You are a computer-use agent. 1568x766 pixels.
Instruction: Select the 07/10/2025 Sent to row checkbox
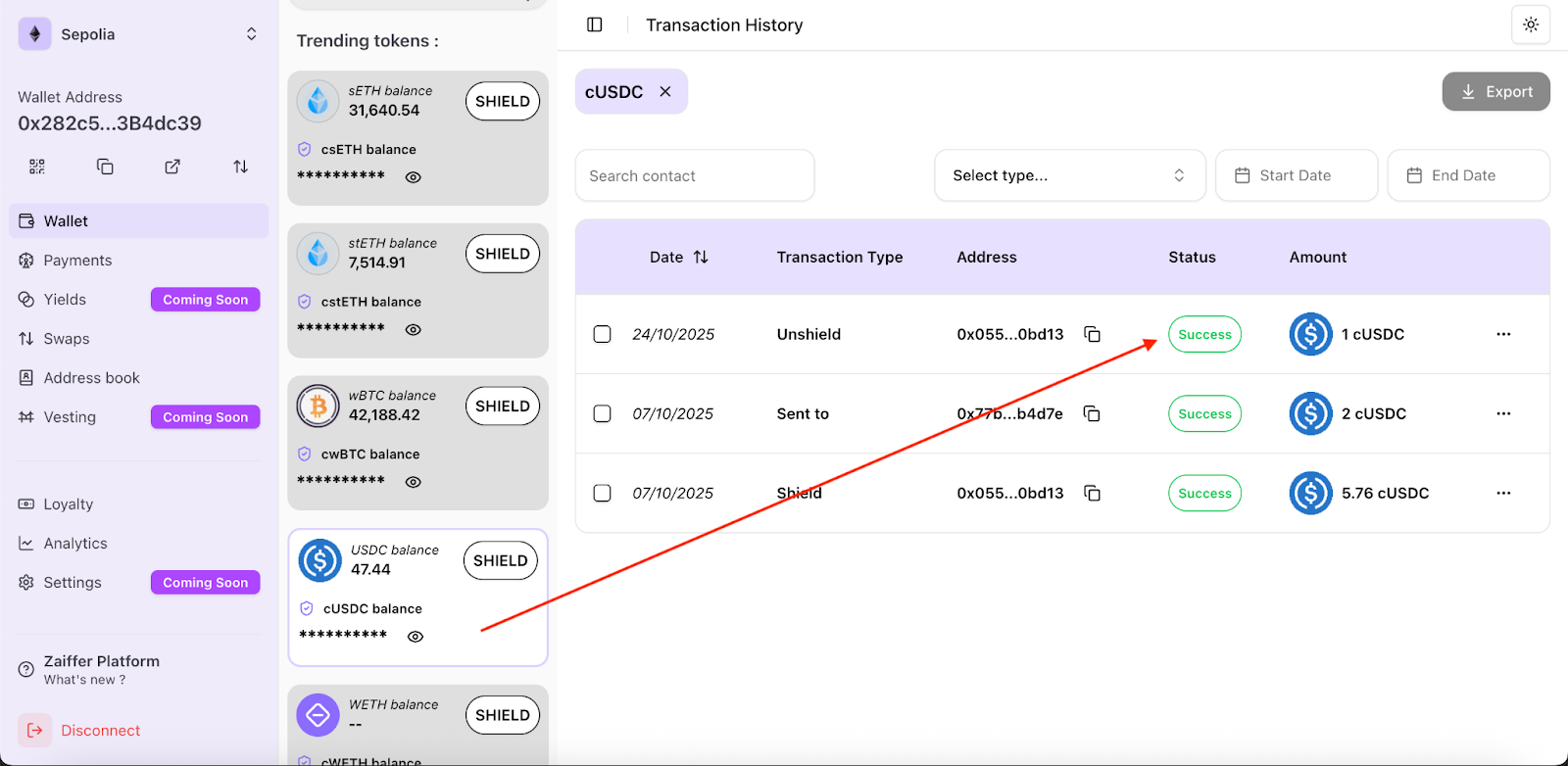pos(603,413)
